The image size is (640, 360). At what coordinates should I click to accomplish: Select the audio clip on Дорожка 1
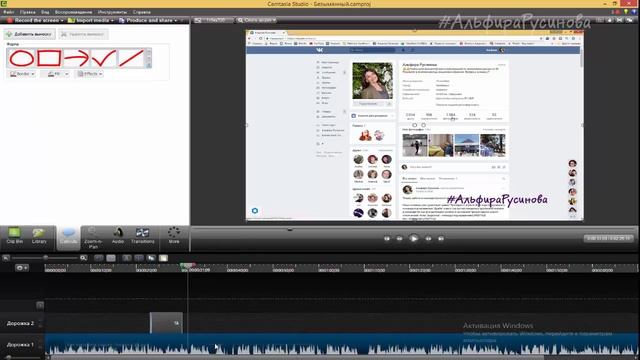341,344
